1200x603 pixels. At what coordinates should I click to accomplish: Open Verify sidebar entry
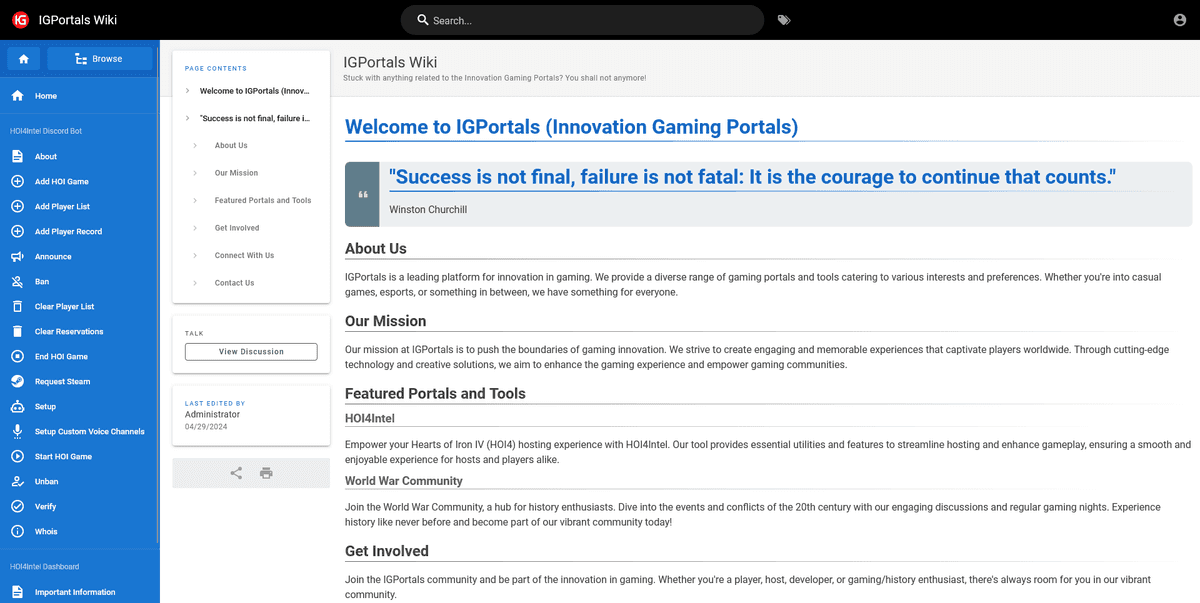coord(79,506)
